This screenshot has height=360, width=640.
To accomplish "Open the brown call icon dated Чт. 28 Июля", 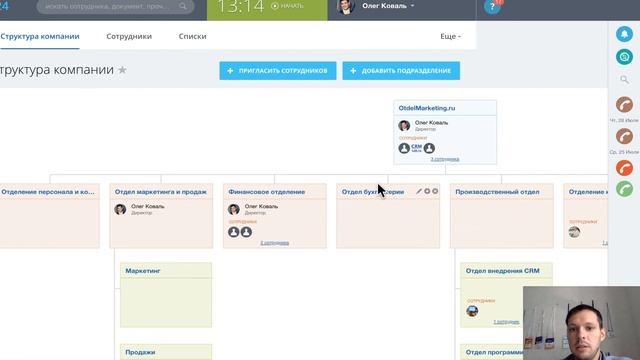I will tap(624, 104).
